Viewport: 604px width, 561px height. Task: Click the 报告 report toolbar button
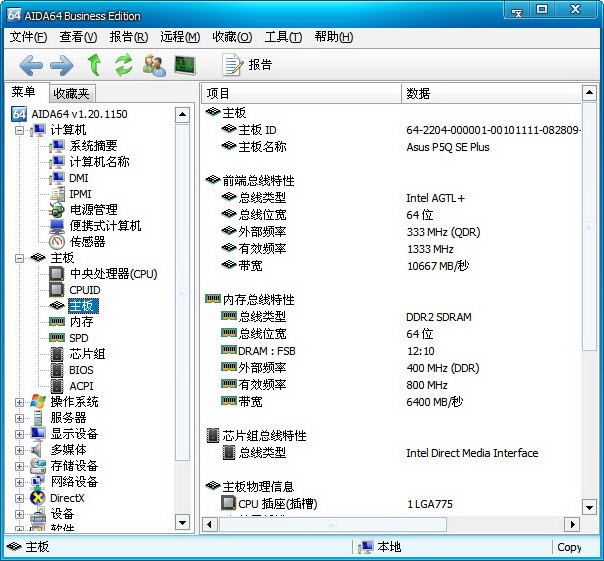coord(247,66)
